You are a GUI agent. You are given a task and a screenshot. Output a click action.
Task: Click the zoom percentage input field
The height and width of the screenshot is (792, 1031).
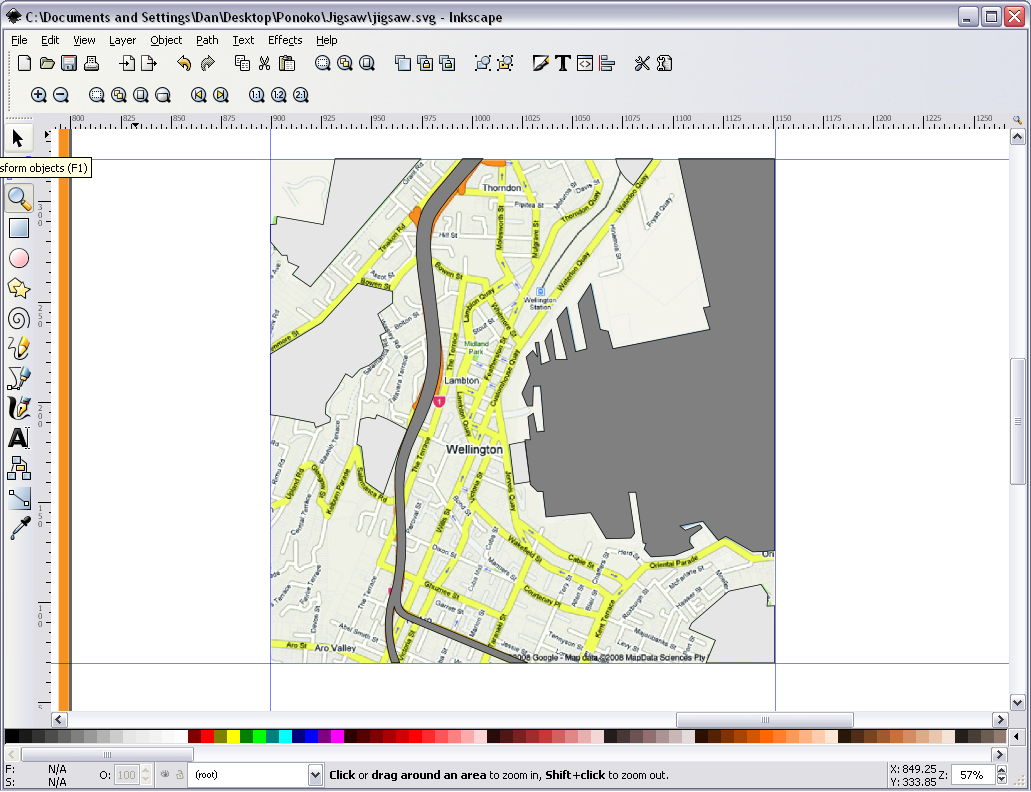tap(973, 775)
